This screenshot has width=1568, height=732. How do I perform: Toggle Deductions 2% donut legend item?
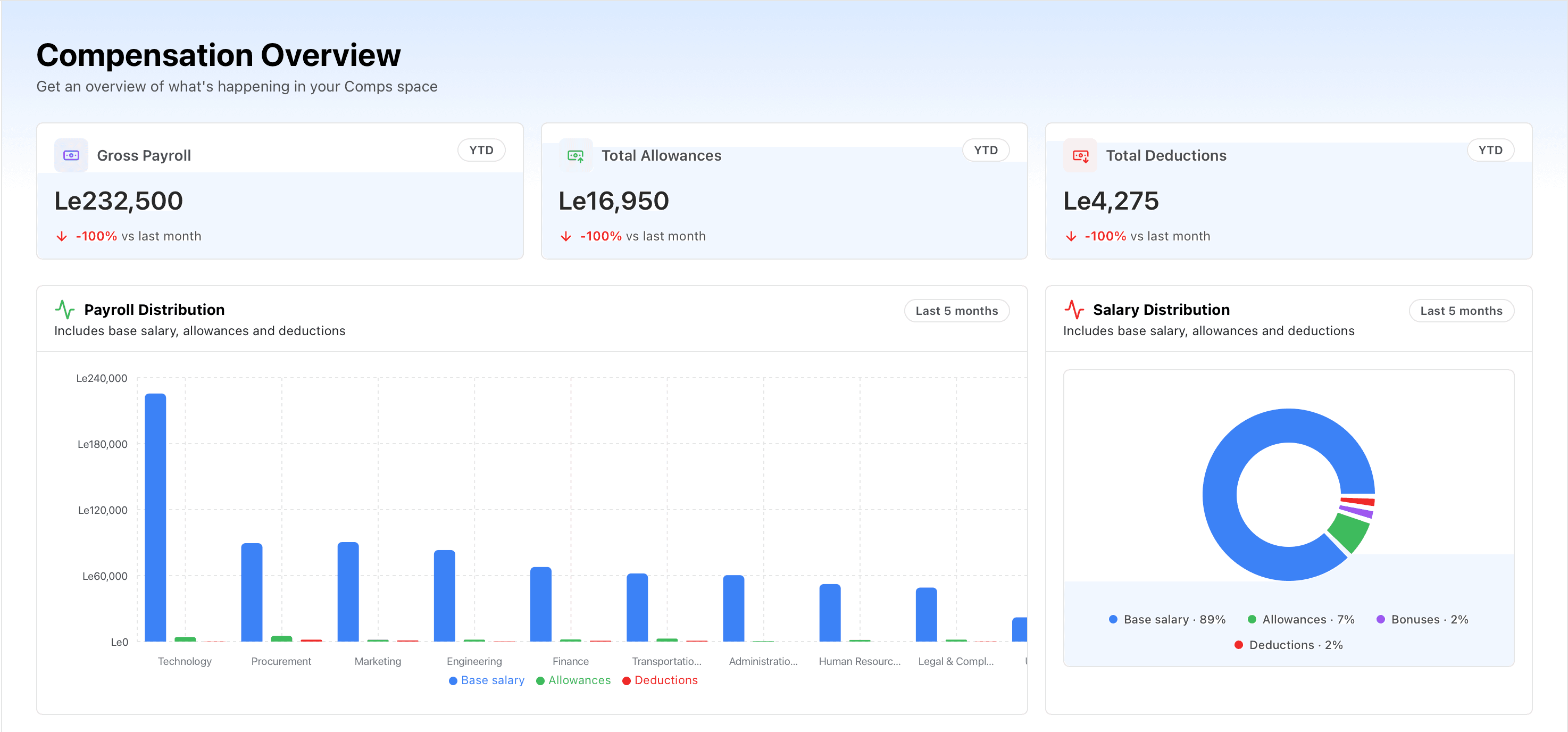1288,645
